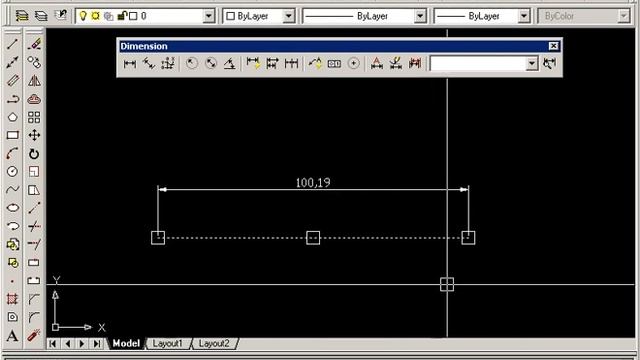This screenshot has height=360, width=640.
Task: Select the Polyline tool
Action: pos(13,99)
